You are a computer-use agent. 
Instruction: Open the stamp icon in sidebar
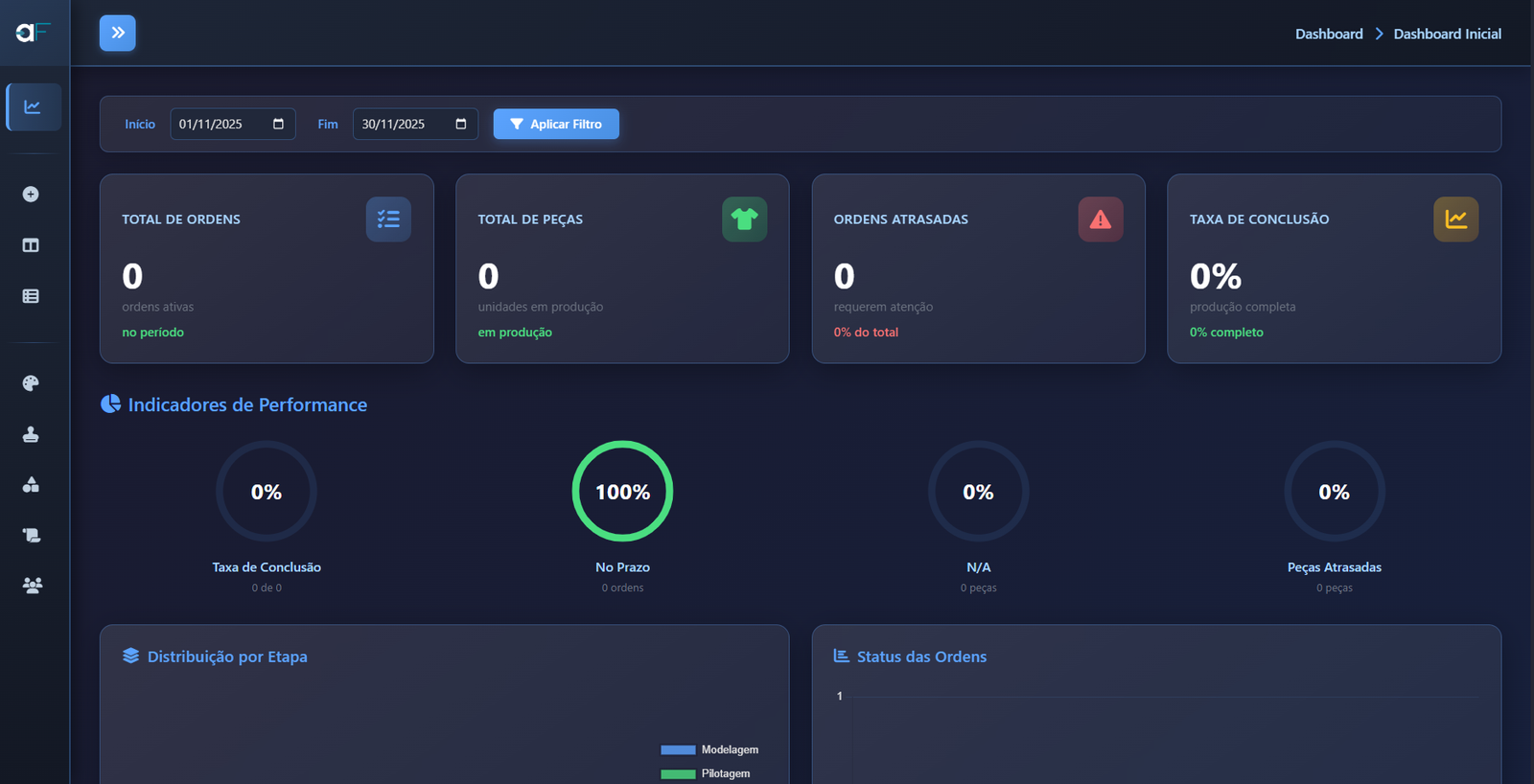tap(31, 434)
